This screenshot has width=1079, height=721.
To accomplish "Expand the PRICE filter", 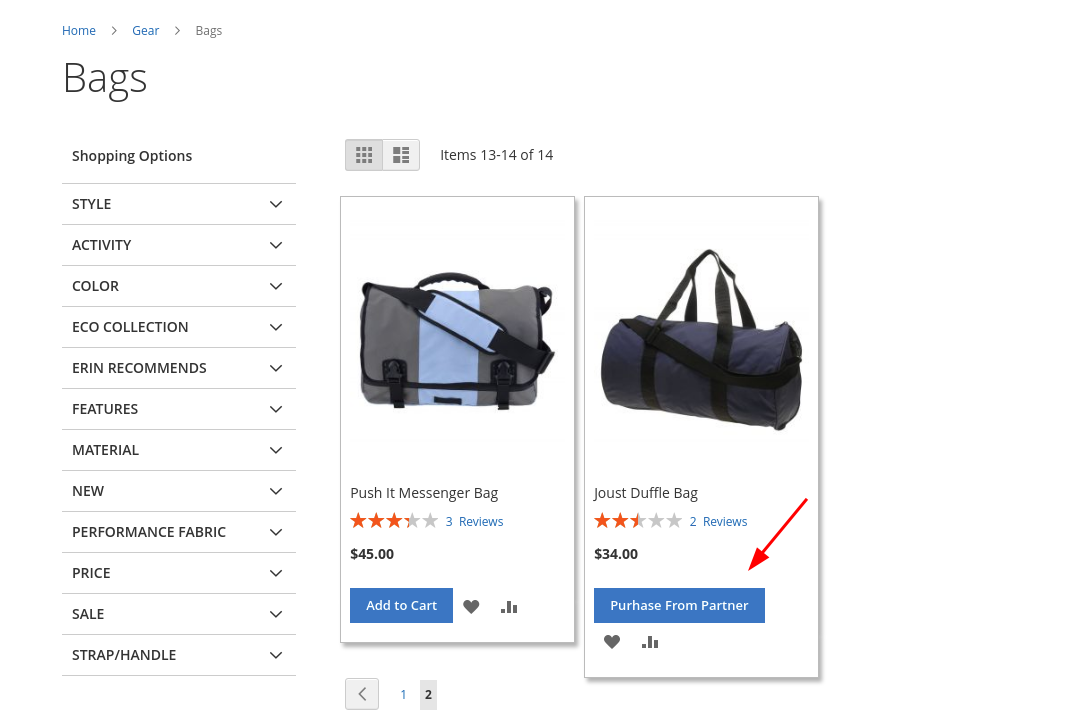I will point(179,573).
